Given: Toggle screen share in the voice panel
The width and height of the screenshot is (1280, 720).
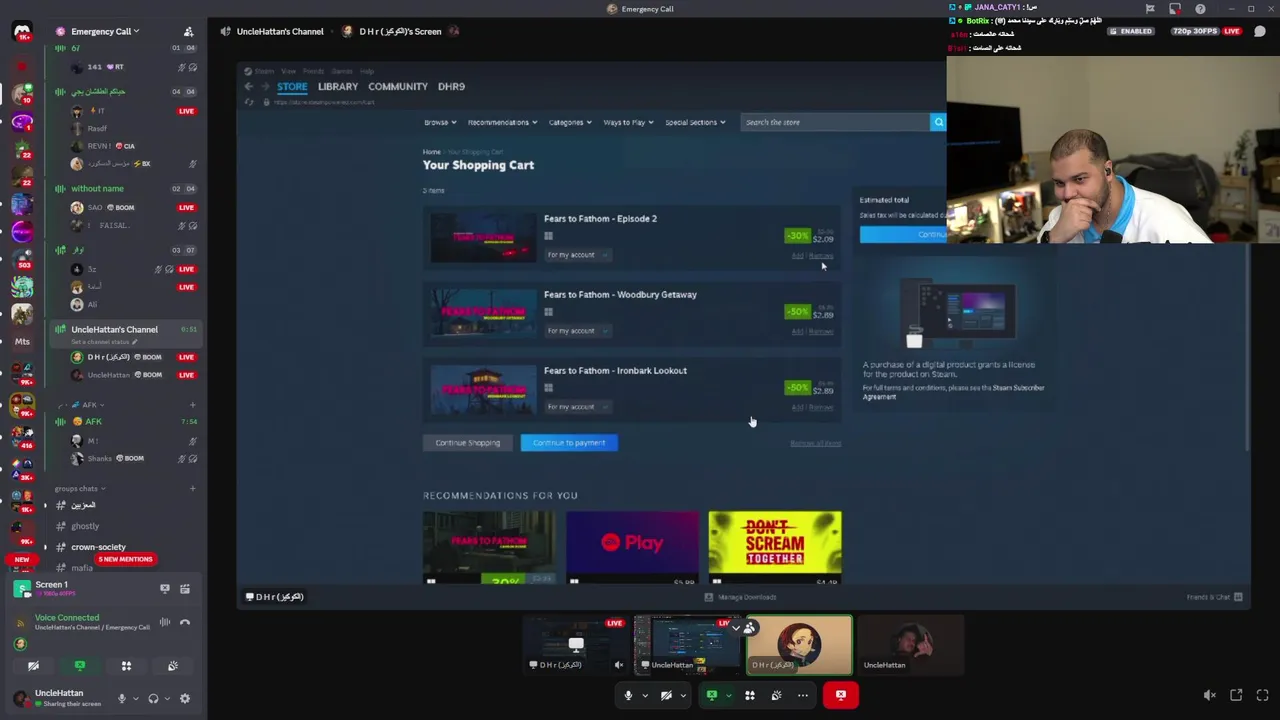Looking at the screenshot, I should [x=80, y=666].
